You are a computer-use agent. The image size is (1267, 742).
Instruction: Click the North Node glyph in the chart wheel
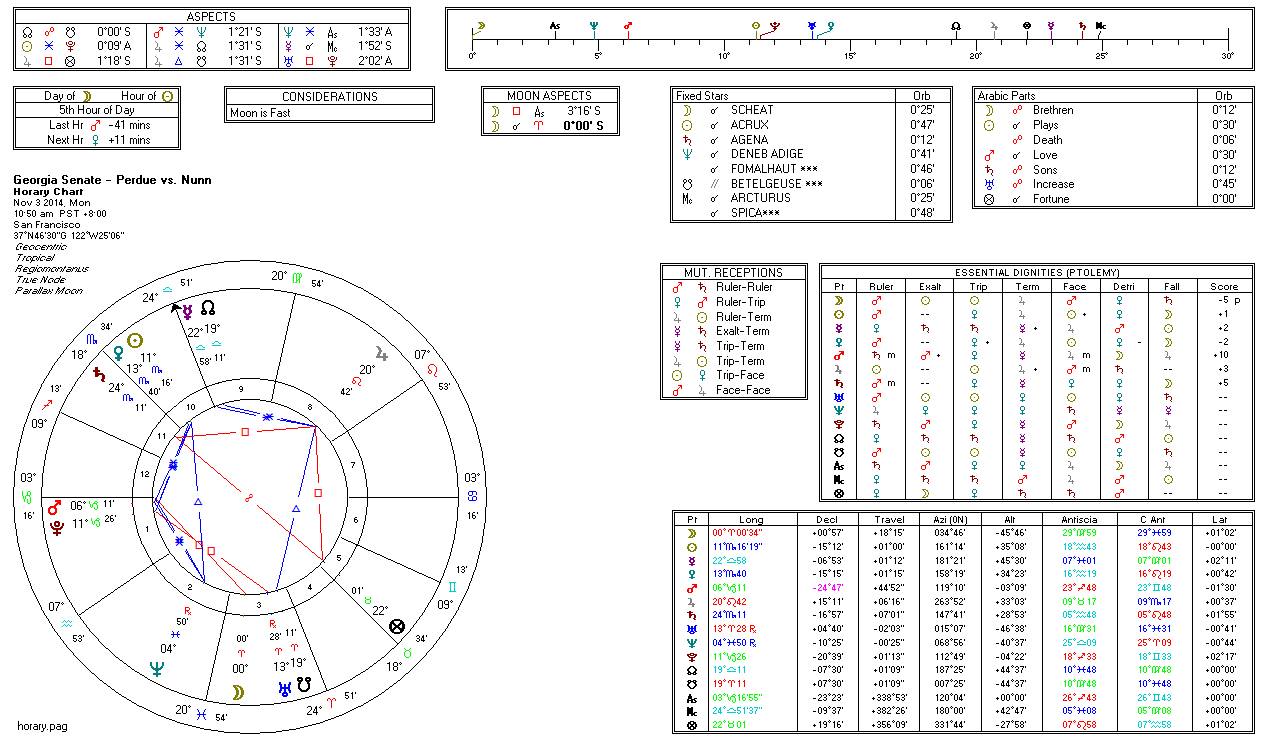[x=208, y=308]
